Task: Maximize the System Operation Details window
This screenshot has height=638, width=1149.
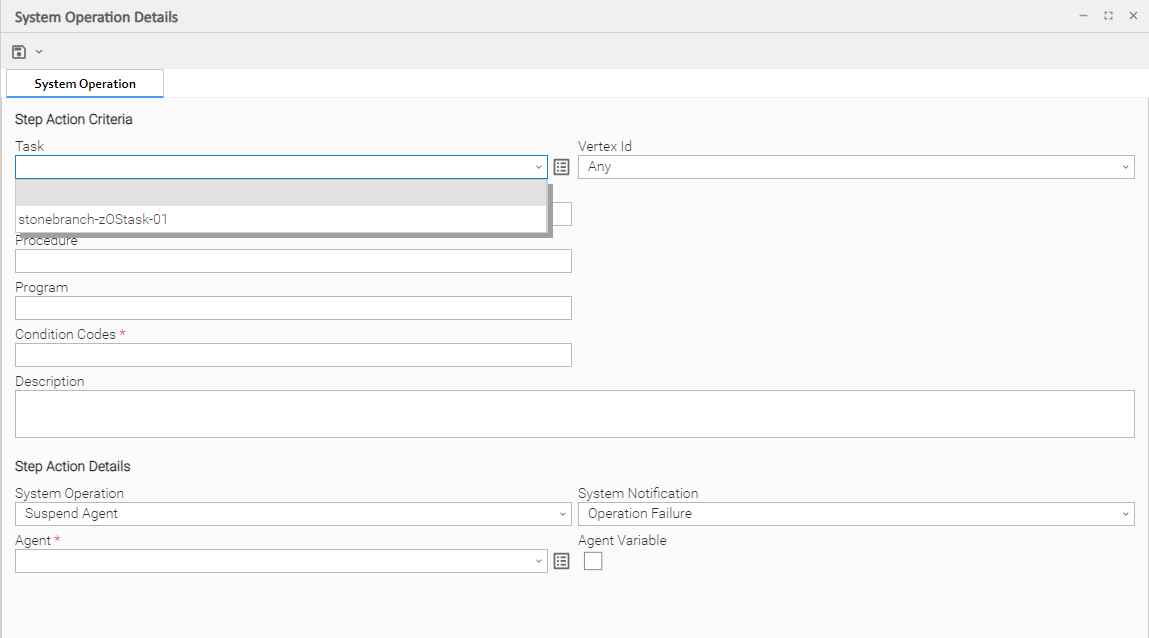Action: [x=1108, y=16]
